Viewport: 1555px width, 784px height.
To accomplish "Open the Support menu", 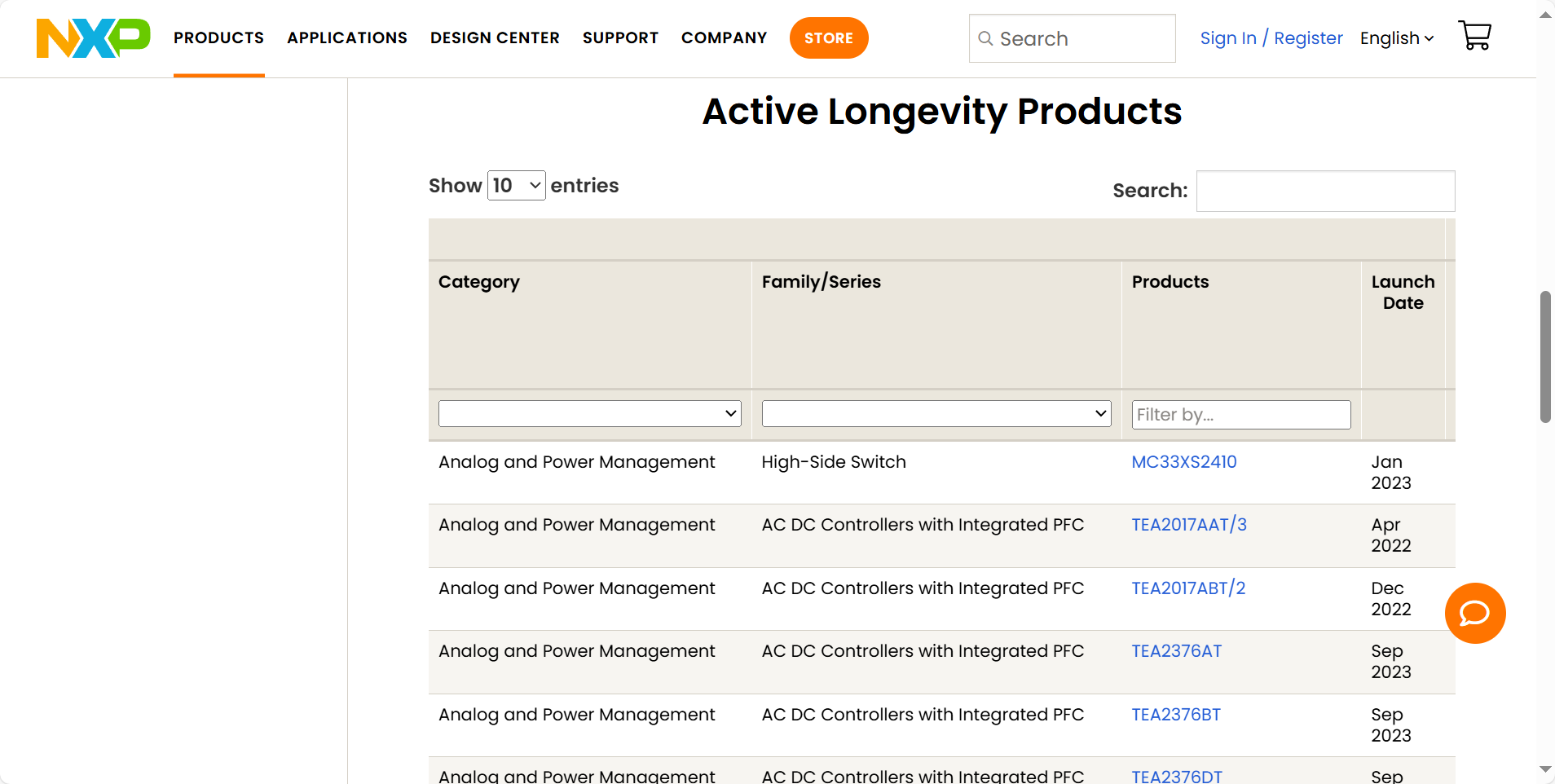I will pos(620,38).
